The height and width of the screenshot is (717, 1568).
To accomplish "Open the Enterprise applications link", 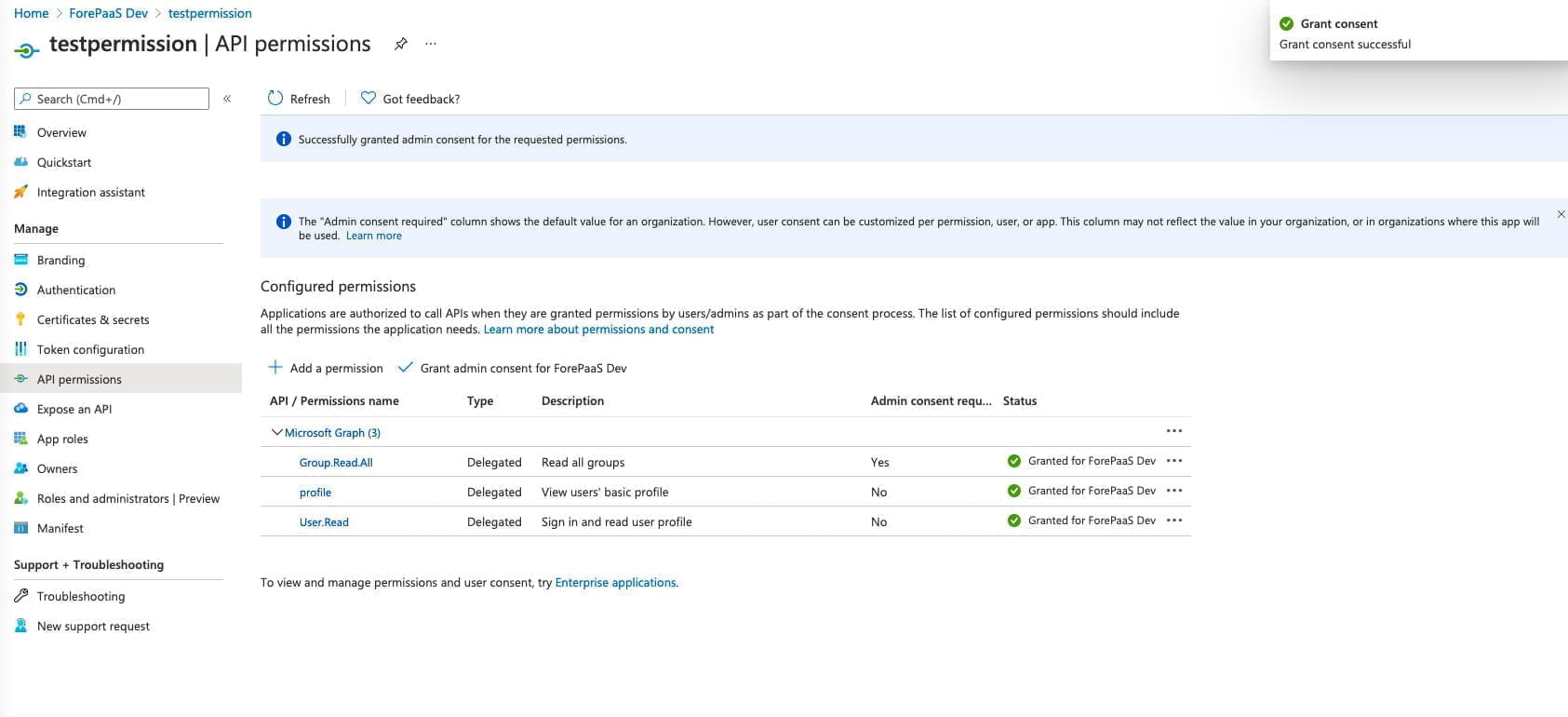I will tap(616, 583).
